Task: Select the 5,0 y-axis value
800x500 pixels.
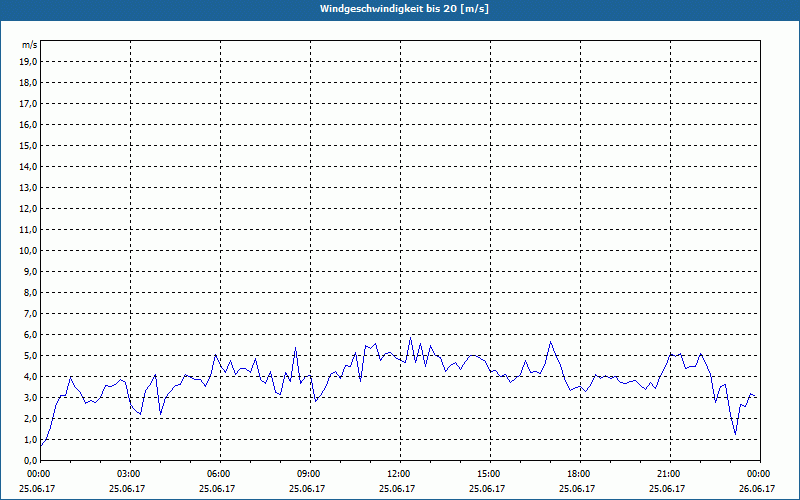Action: click(31, 356)
